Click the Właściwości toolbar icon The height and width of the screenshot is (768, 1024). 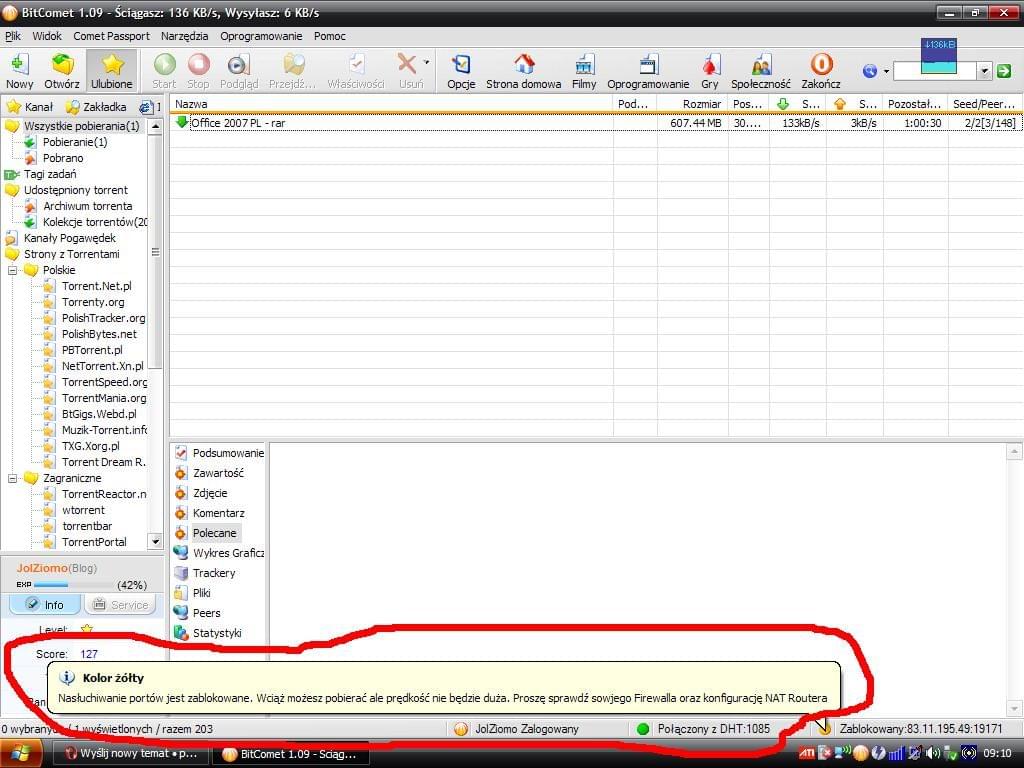(356, 71)
